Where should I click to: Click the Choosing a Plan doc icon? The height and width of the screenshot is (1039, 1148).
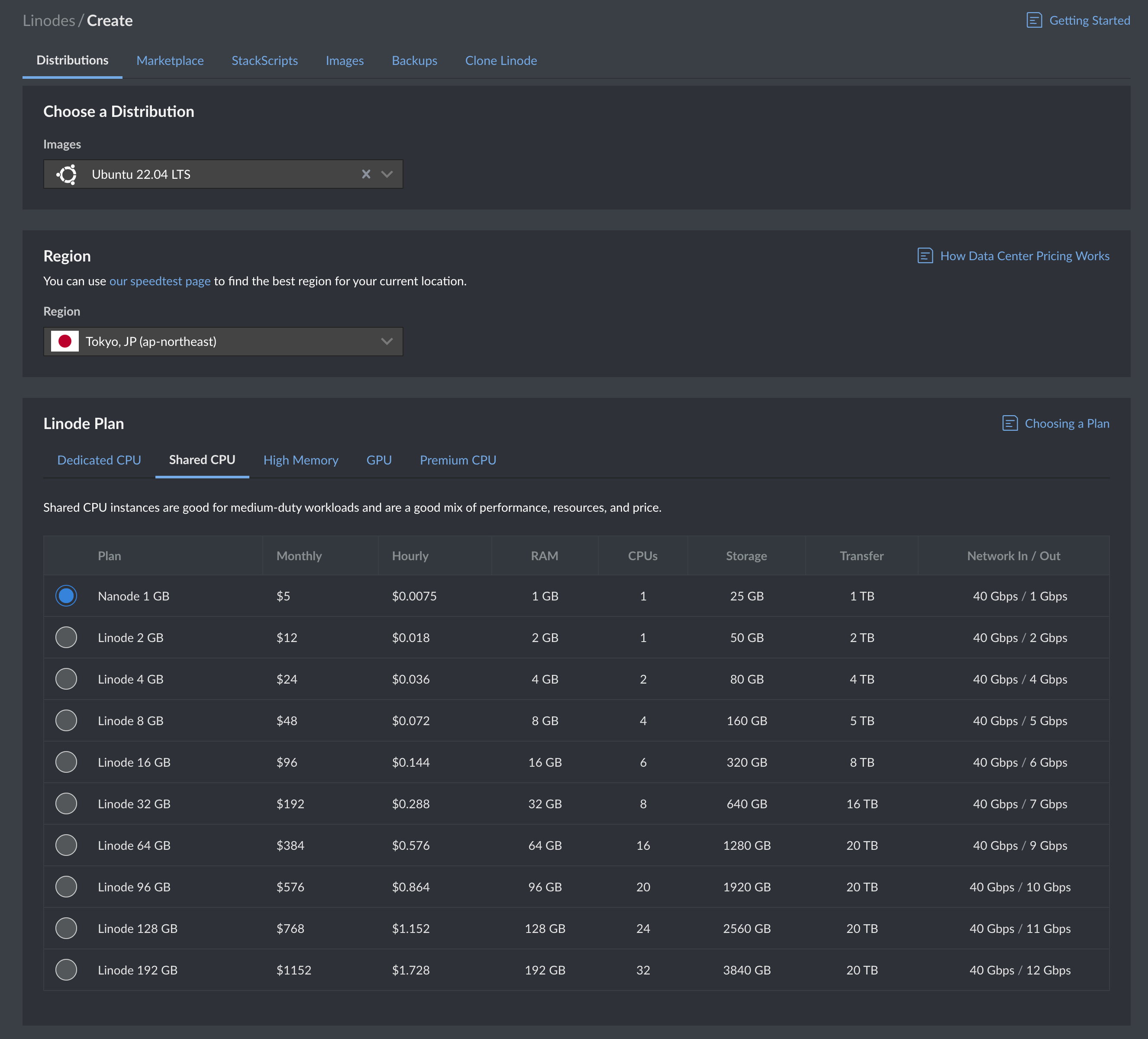[x=1009, y=423]
